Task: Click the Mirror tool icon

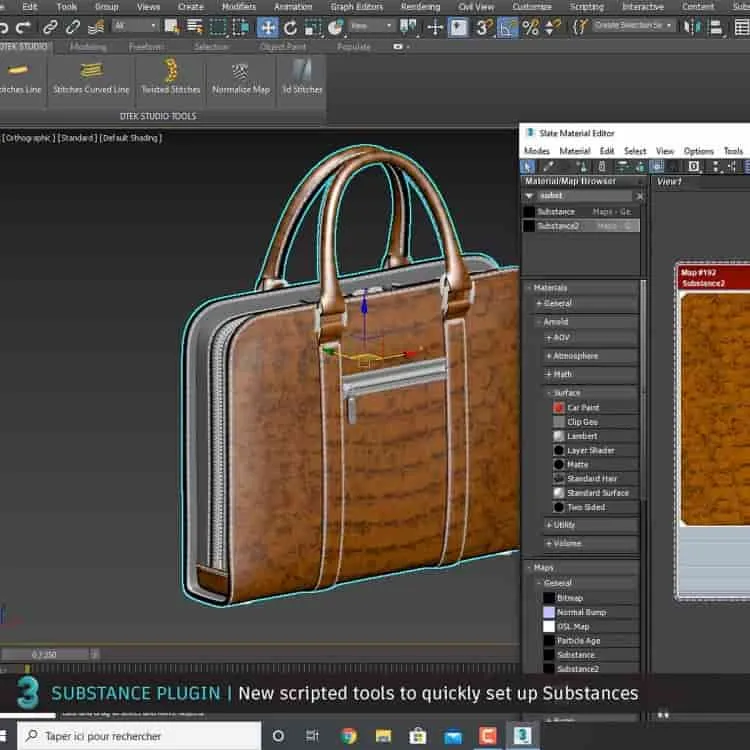Action: pyautogui.click(x=690, y=27)
